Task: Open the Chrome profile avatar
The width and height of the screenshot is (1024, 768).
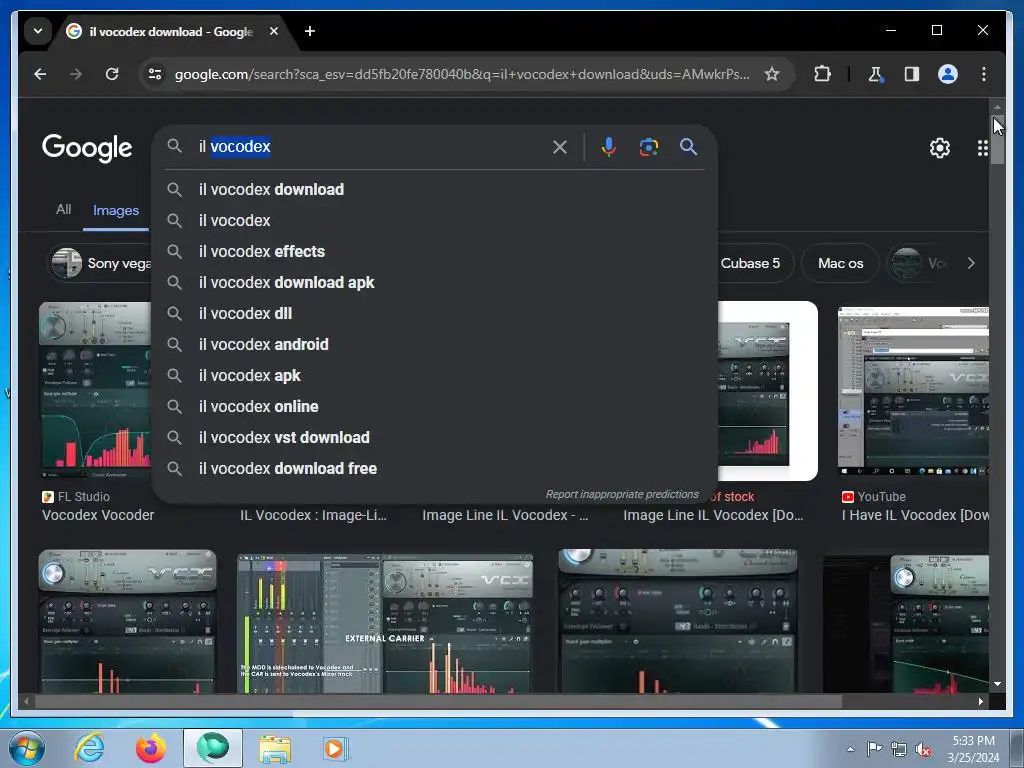Action: click(948, 74)
